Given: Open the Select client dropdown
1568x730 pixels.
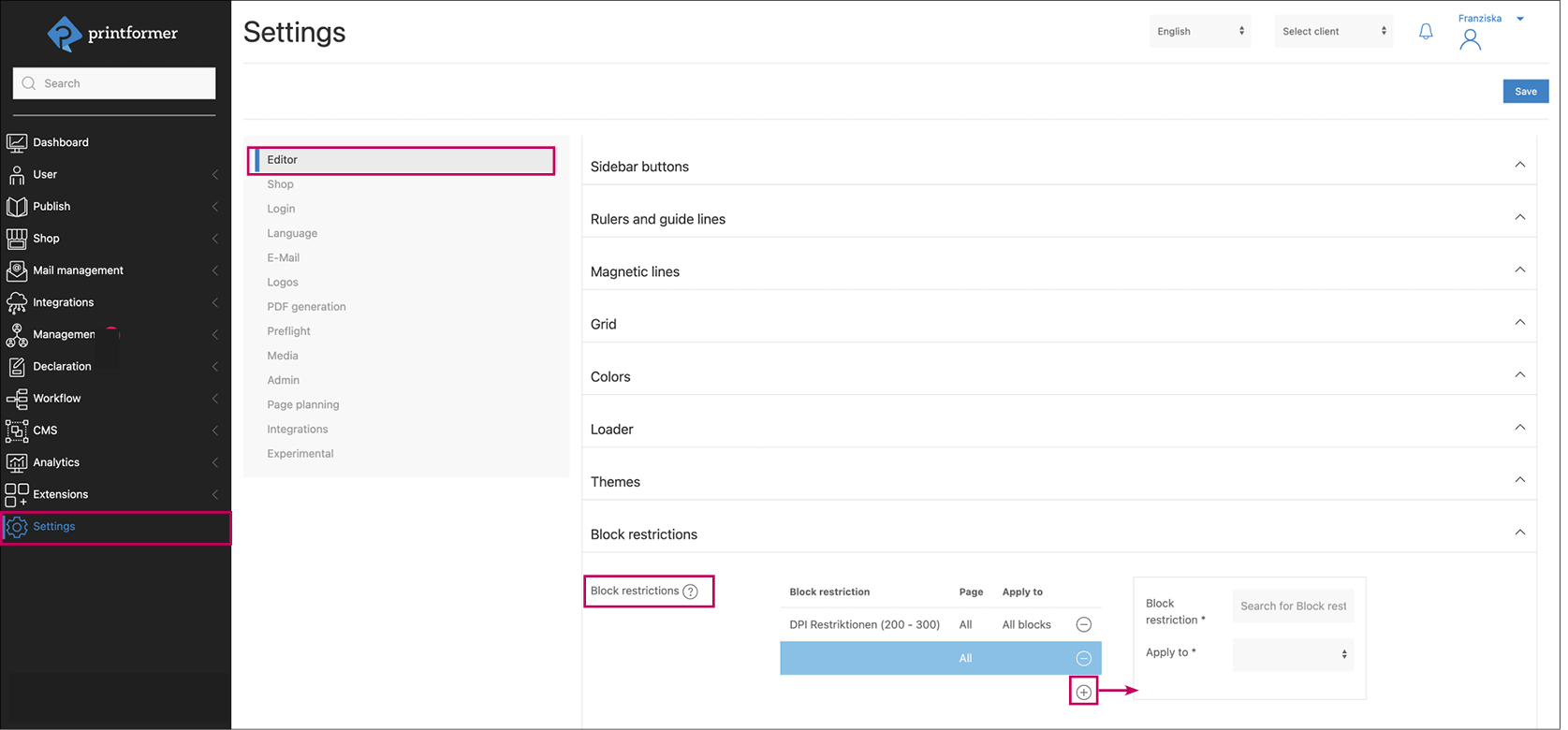Looking at the screenshot, I should click(x=1333, y=32).
